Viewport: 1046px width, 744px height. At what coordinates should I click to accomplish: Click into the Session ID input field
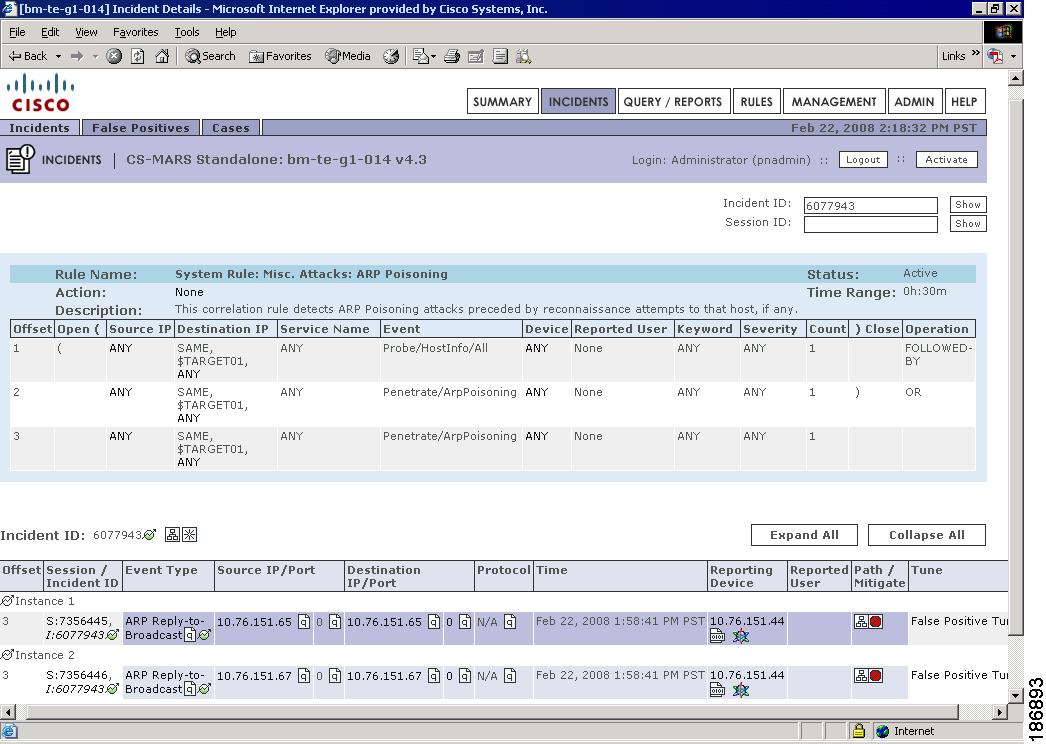(870, 224)
